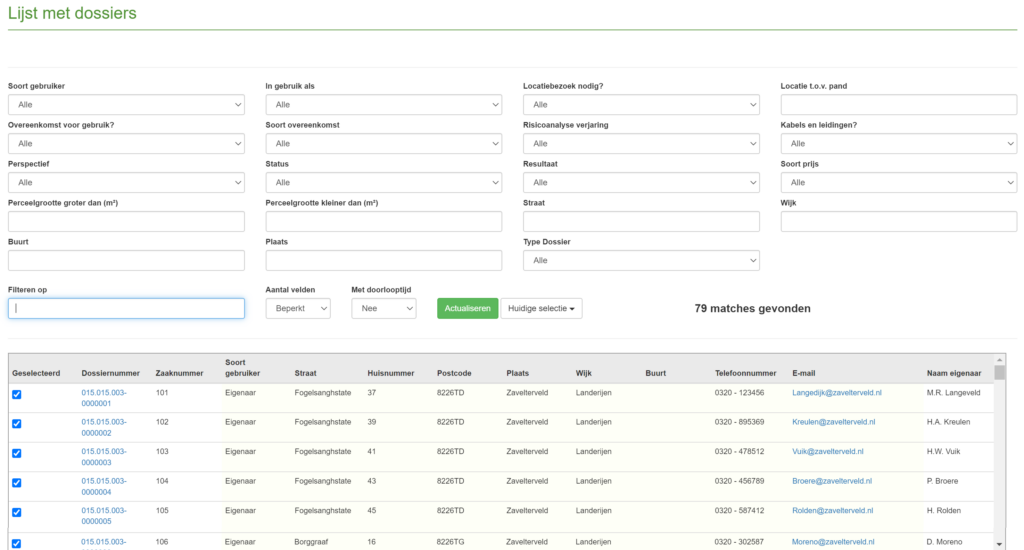This screenshot has width=1024, height=550.
Task: Open the Perspectief dropdown
Action: [126, 182]
